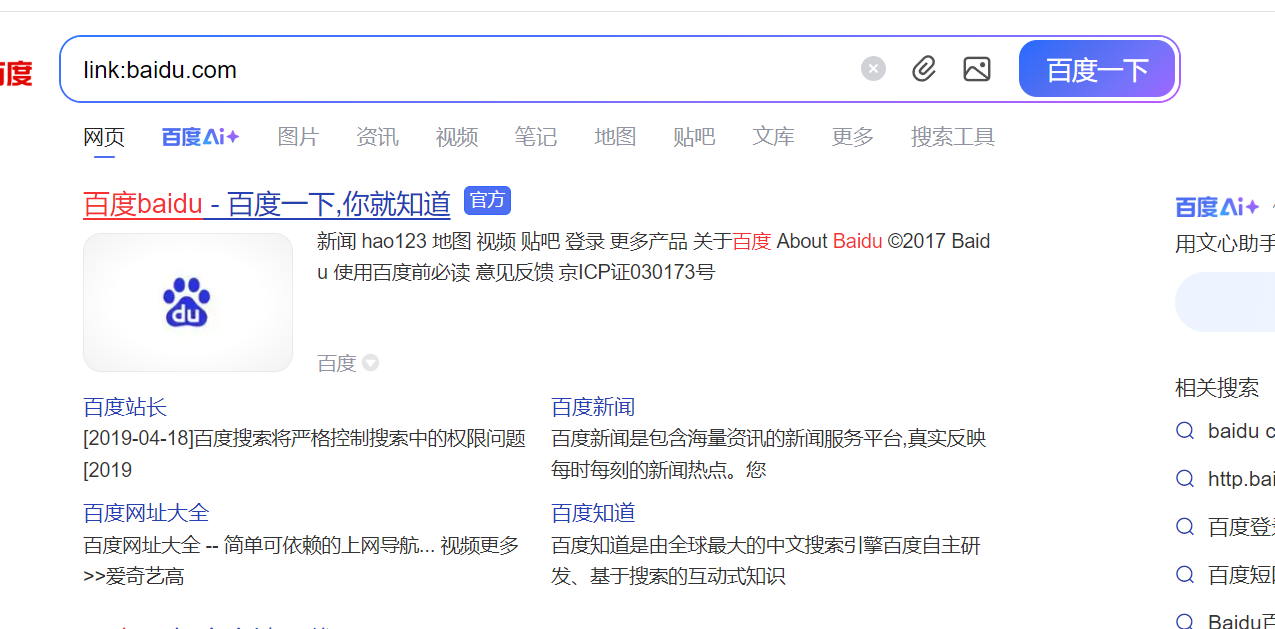Image resolution: width=1275 pixels, height=629 pixels.
Task: Open 搜索工具 options
Action: pyautogui.click(x=953, y=137)
